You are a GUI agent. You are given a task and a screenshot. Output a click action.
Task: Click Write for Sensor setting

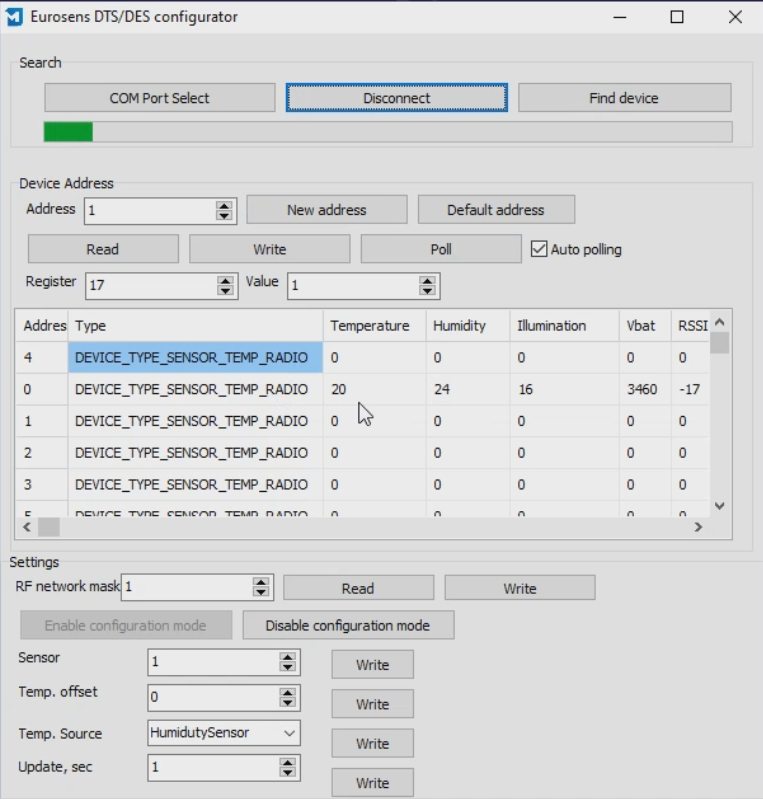(x=373, y=665)
